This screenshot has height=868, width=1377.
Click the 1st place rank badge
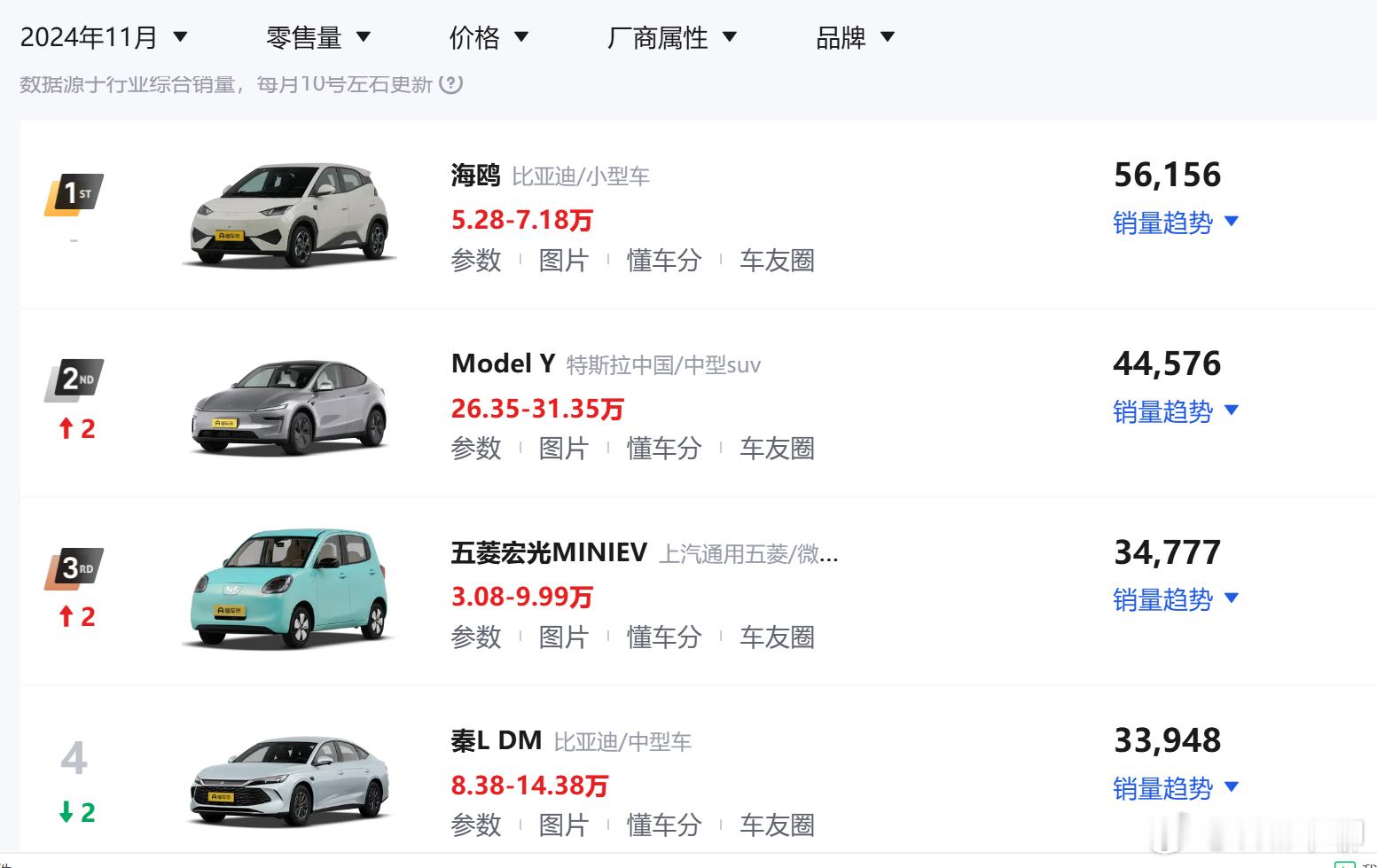(x=74, y=194)
